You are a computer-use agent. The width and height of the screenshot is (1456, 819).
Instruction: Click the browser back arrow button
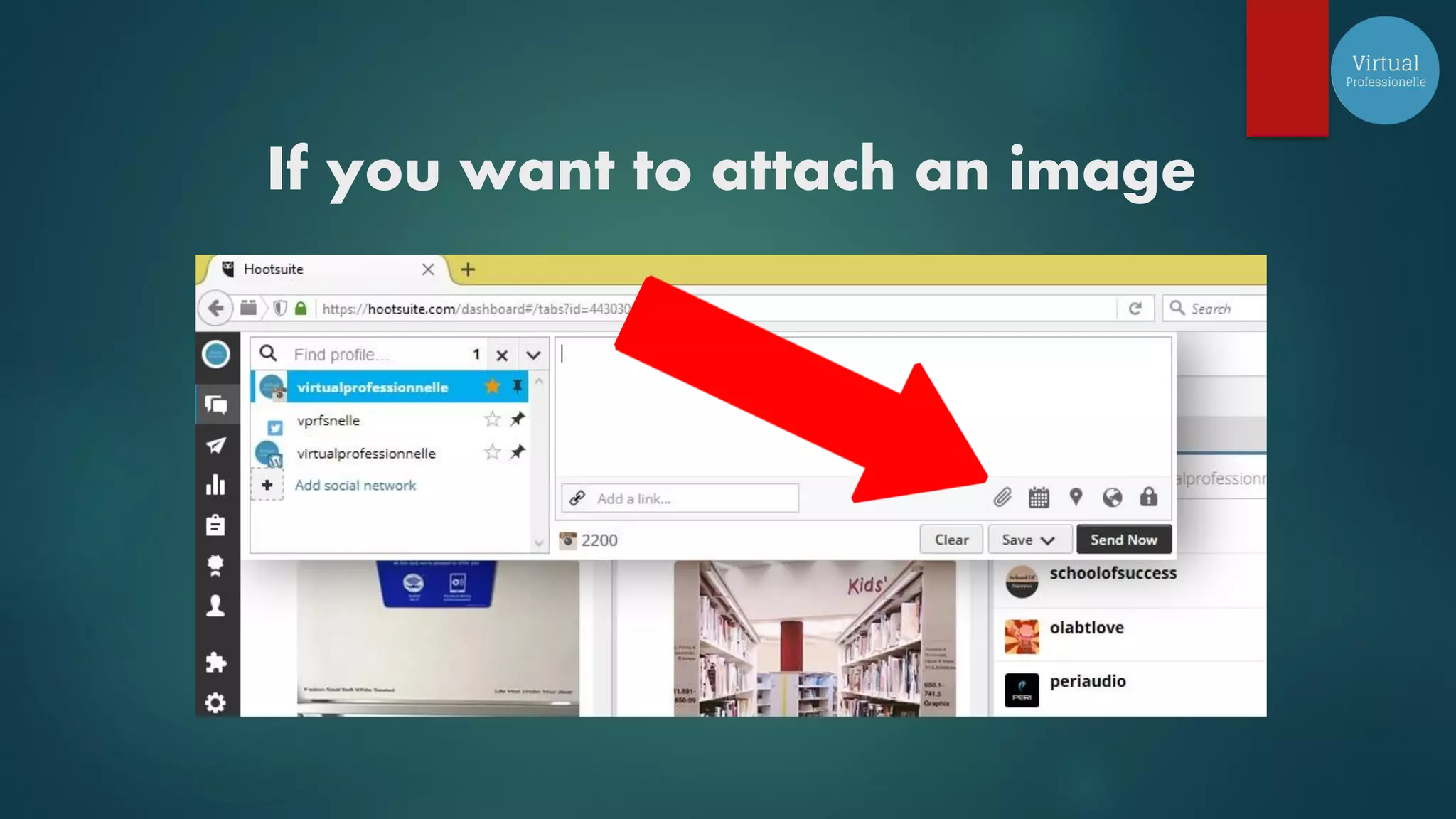pos(215,309)
